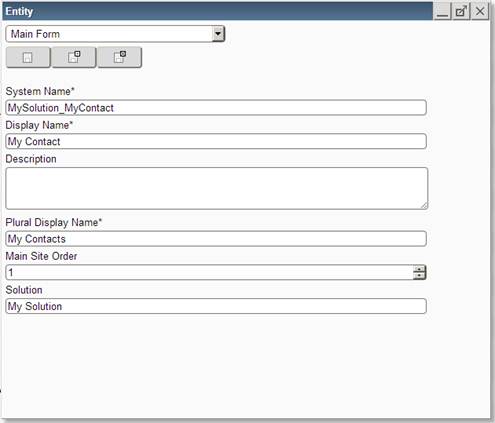
Task: Click the Entity window title bar
Action: 217,11
